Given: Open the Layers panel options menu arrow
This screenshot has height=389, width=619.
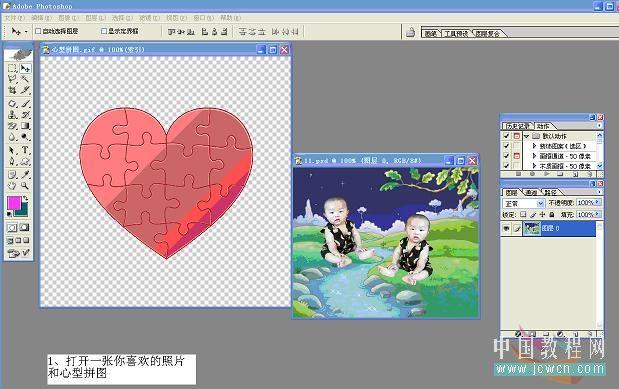Looking at the screenshot, I should tap(600, 192).
